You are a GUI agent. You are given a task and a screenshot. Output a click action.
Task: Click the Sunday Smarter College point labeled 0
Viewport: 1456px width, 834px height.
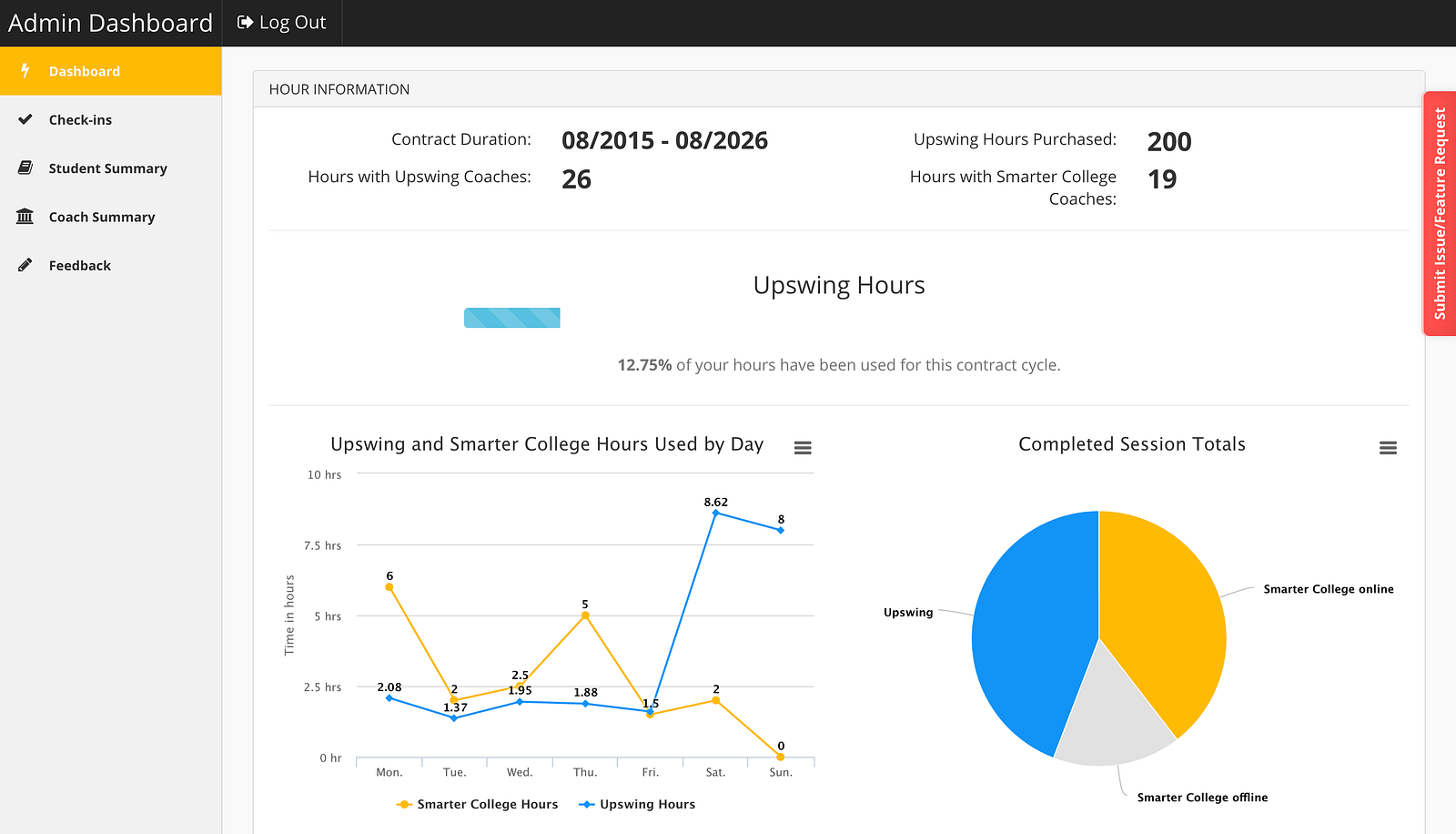point(781,757)
